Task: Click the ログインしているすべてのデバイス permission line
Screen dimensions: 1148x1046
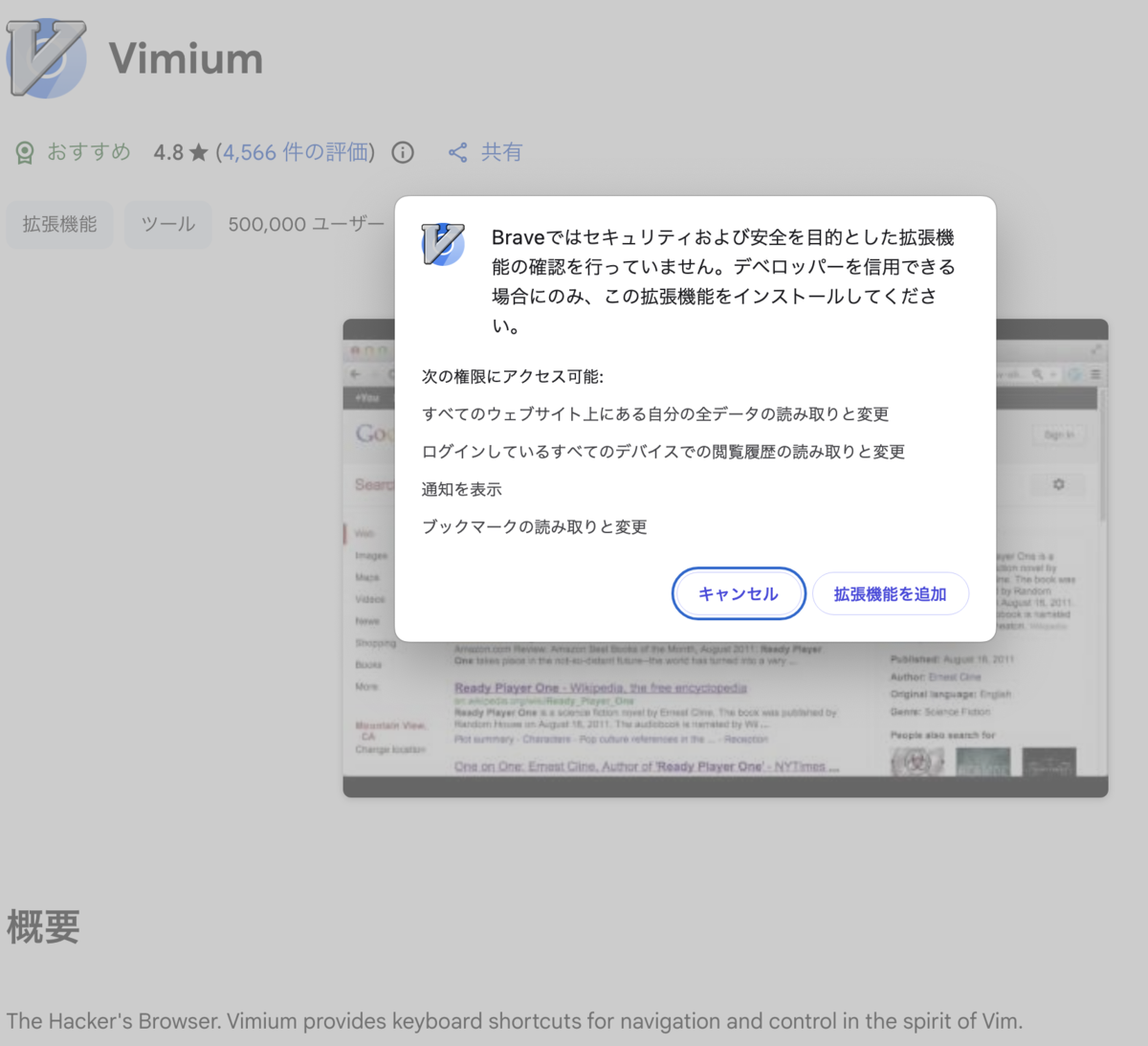Action: pyautogui.click(x=663, y=451)
